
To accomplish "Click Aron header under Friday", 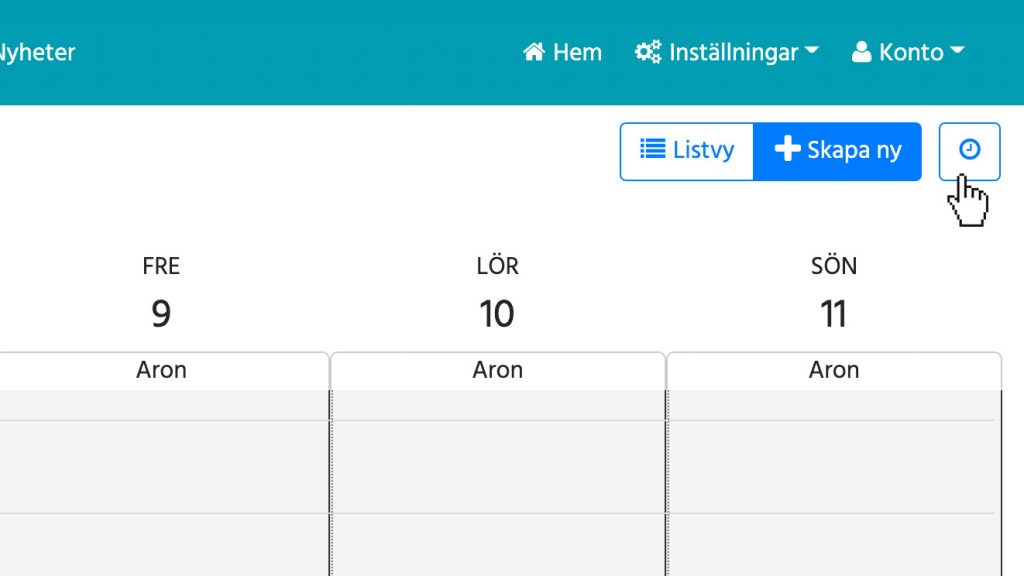I will point(161,370).
